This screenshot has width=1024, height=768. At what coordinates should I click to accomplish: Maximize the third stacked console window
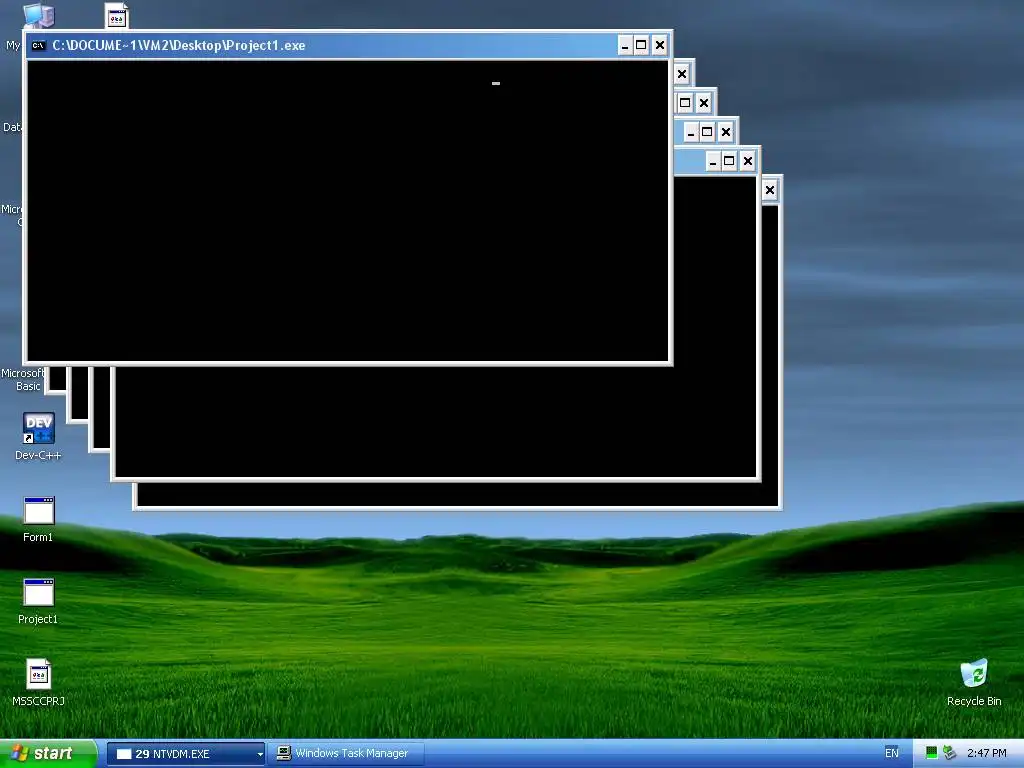pos(685,103)
